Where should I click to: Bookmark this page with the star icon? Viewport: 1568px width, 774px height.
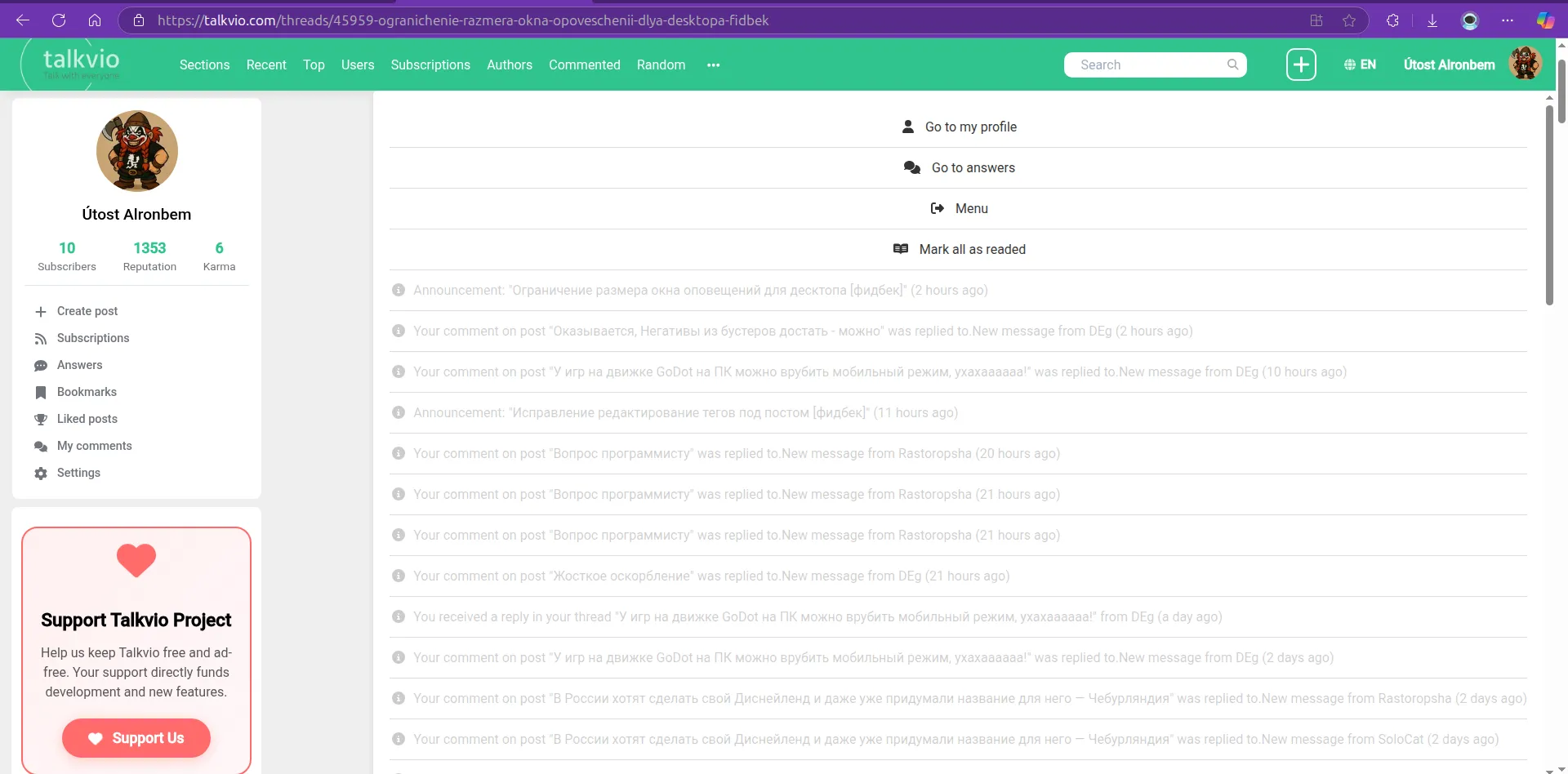pyautogui.click(x=1349, y=20)
